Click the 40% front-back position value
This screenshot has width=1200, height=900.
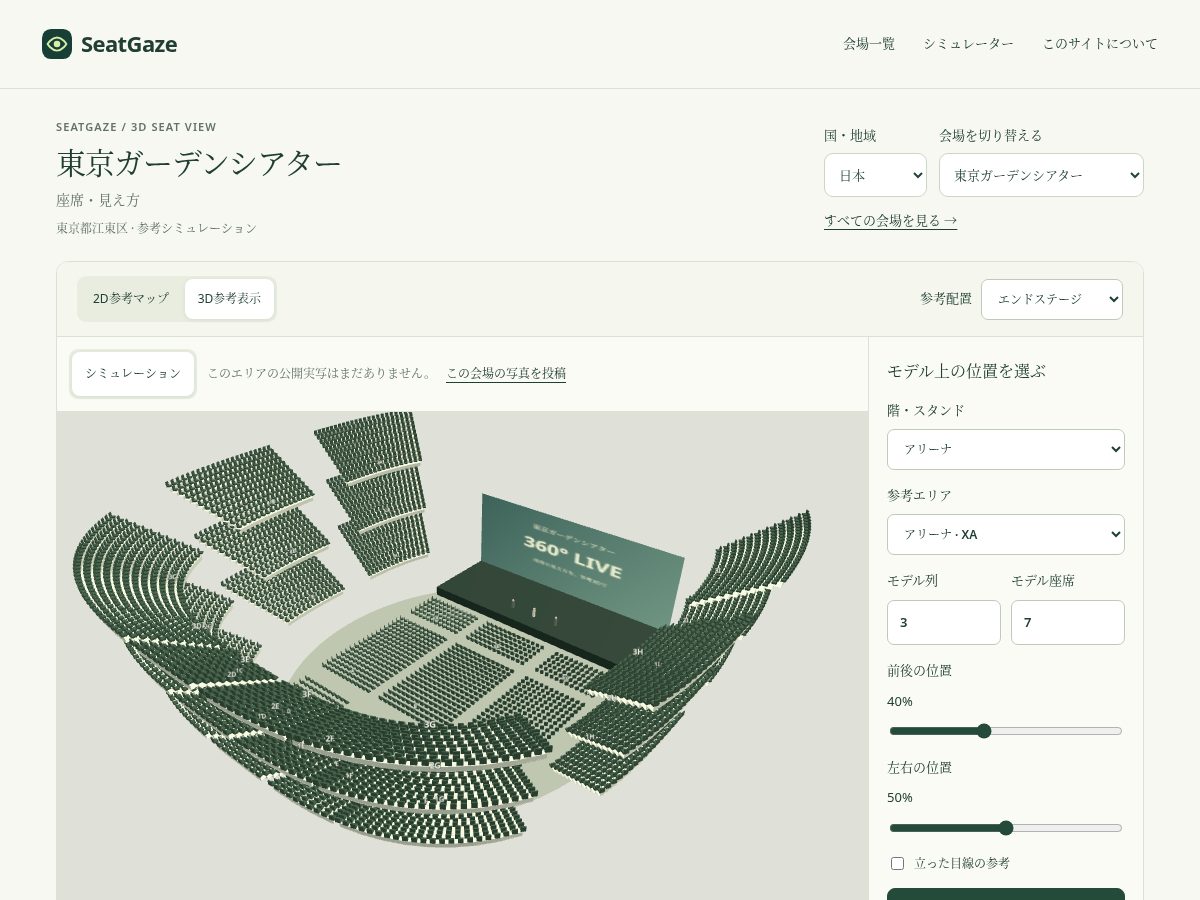pos(900,702)
